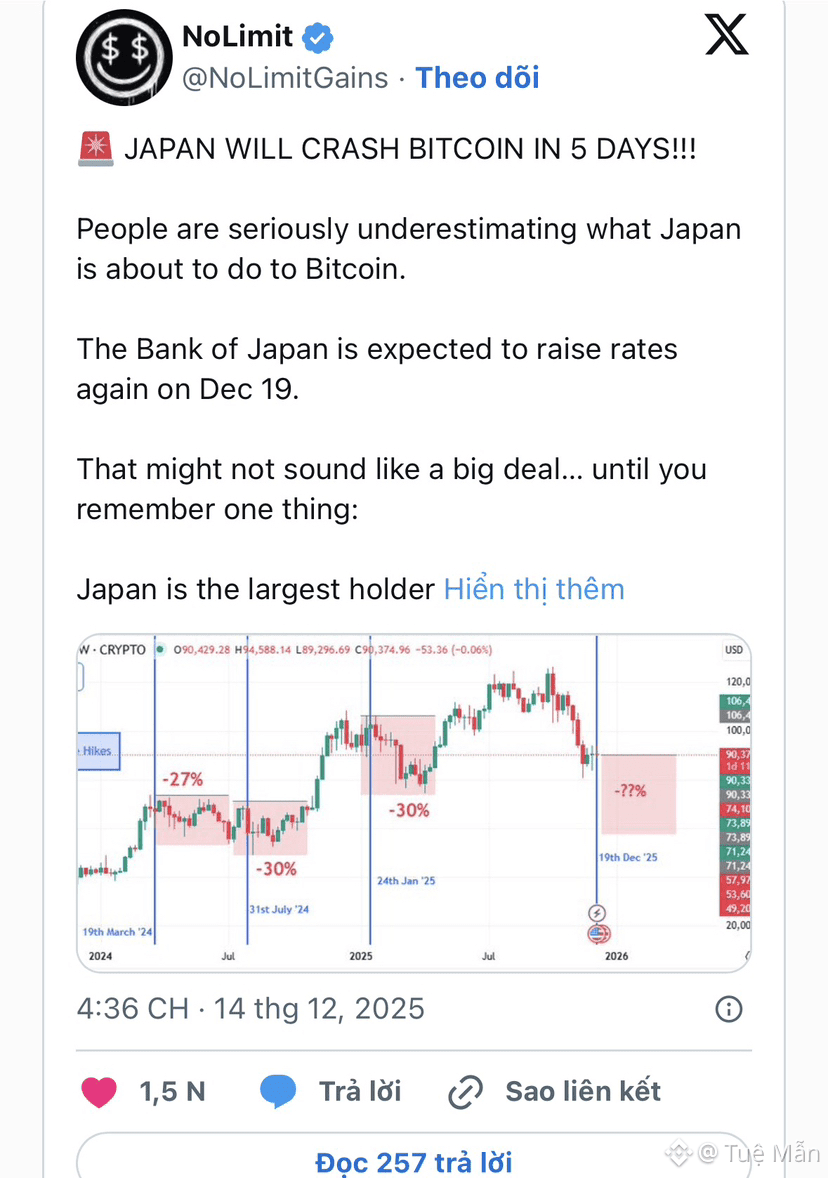
Task: Click the blue verified badge
Action: pos(318,38)
